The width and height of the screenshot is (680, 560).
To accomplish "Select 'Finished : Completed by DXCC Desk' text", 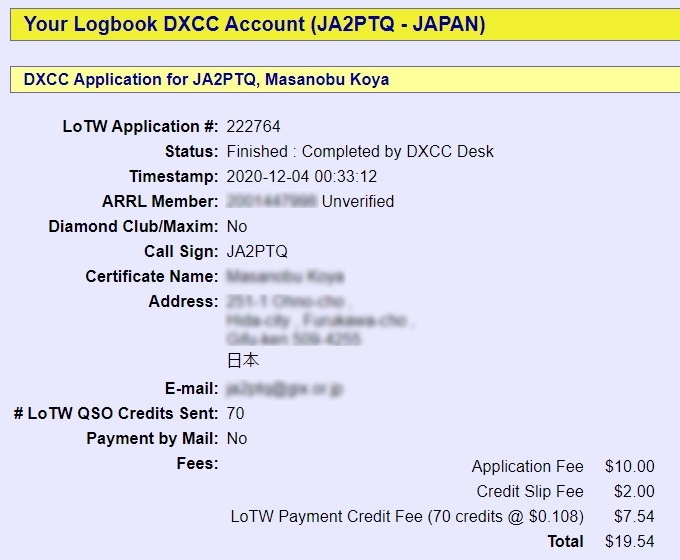I will point(360,151).
